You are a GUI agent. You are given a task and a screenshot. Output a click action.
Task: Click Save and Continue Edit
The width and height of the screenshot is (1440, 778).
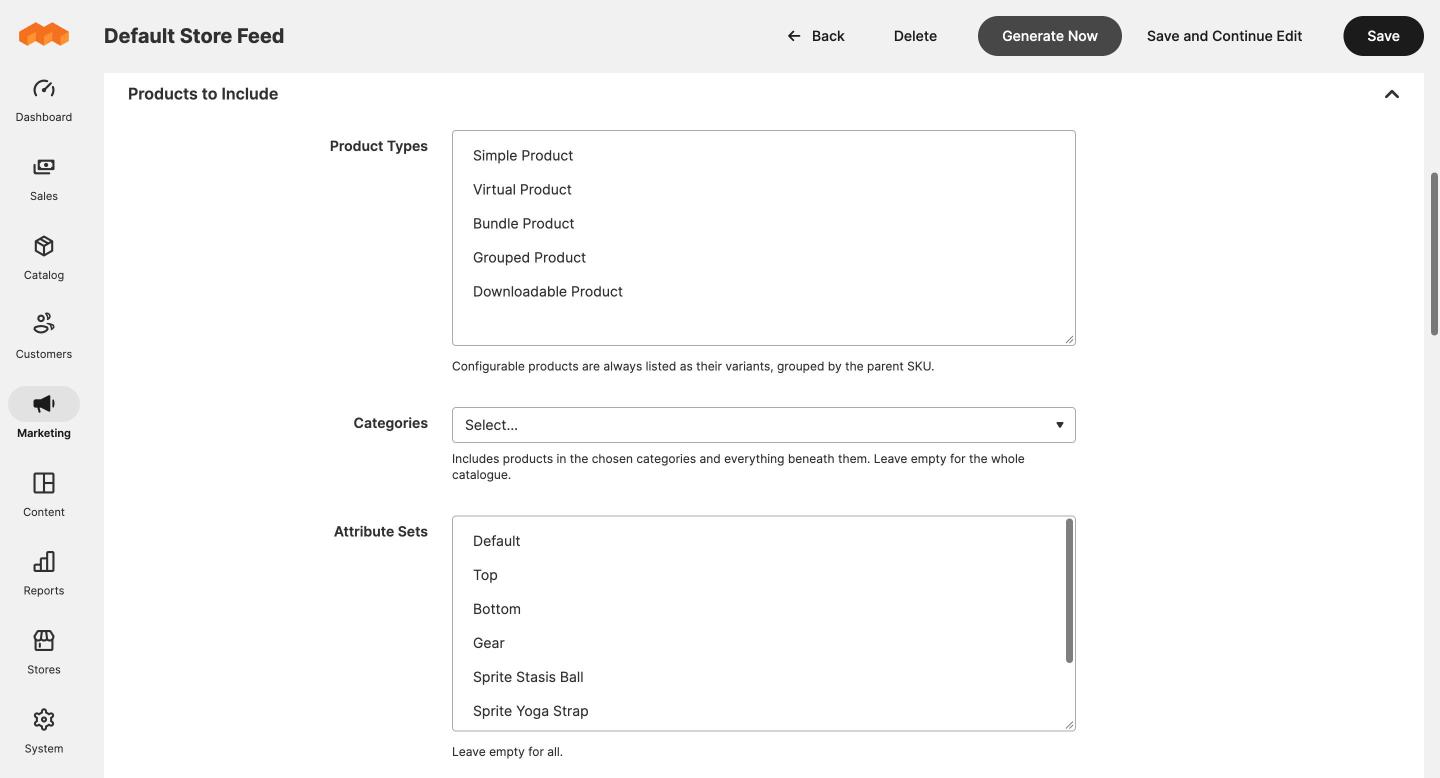[x=1224, y=36]
